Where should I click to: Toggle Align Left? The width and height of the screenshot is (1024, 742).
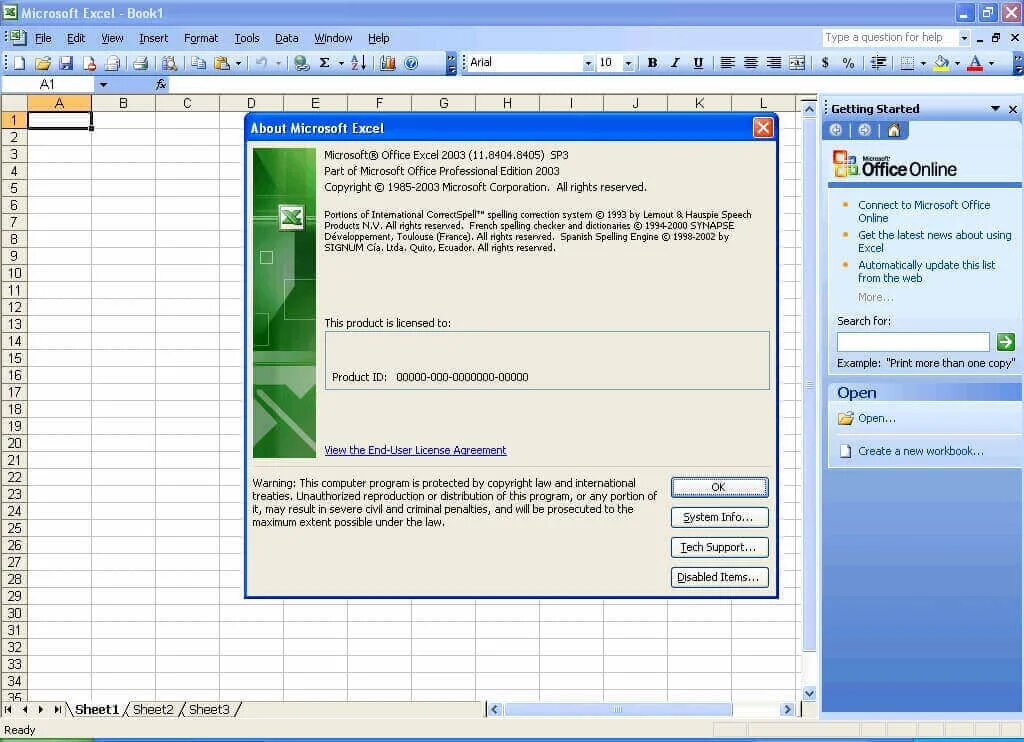727,63
